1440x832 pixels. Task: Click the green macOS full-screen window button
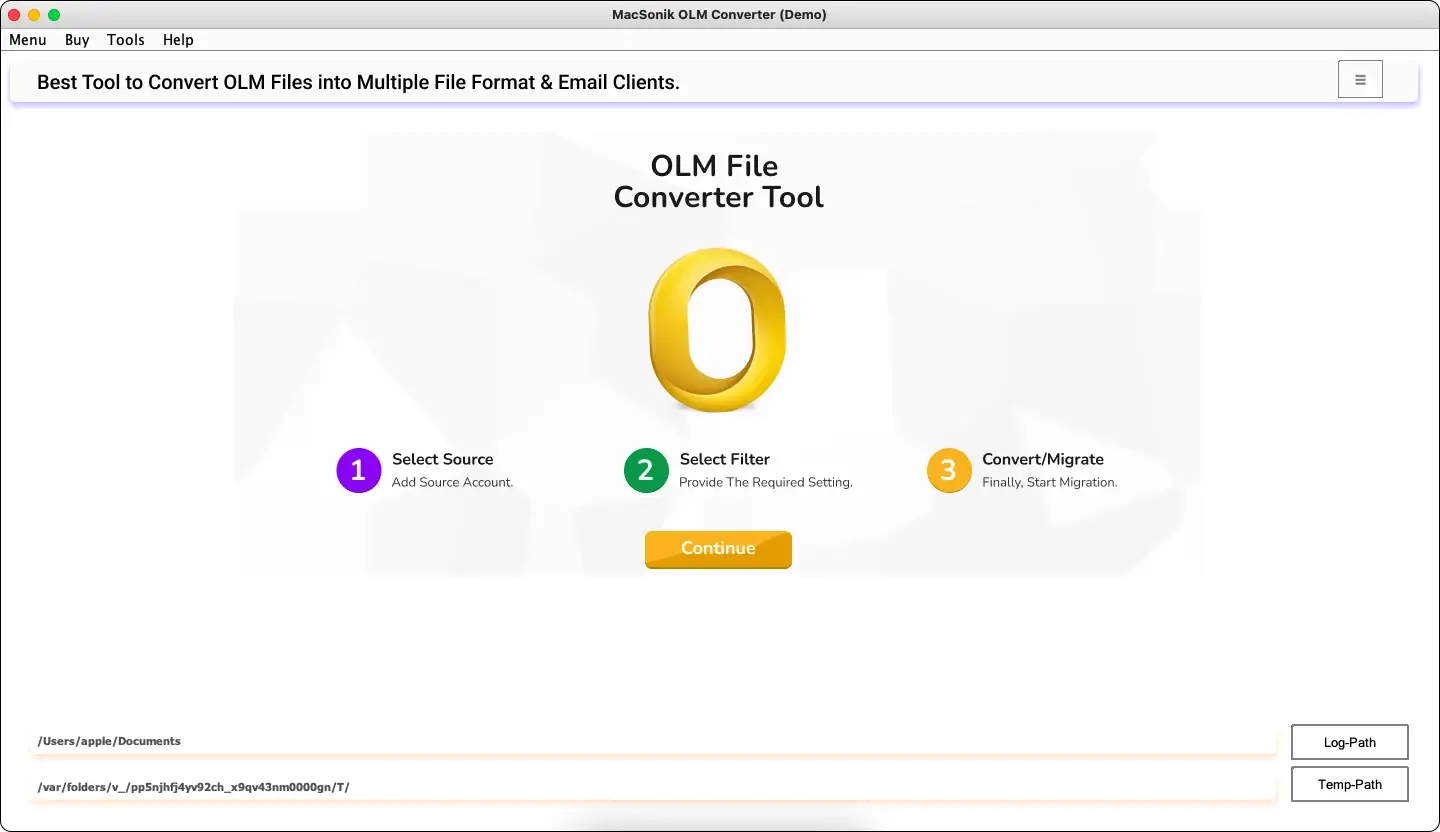[54, 15]
